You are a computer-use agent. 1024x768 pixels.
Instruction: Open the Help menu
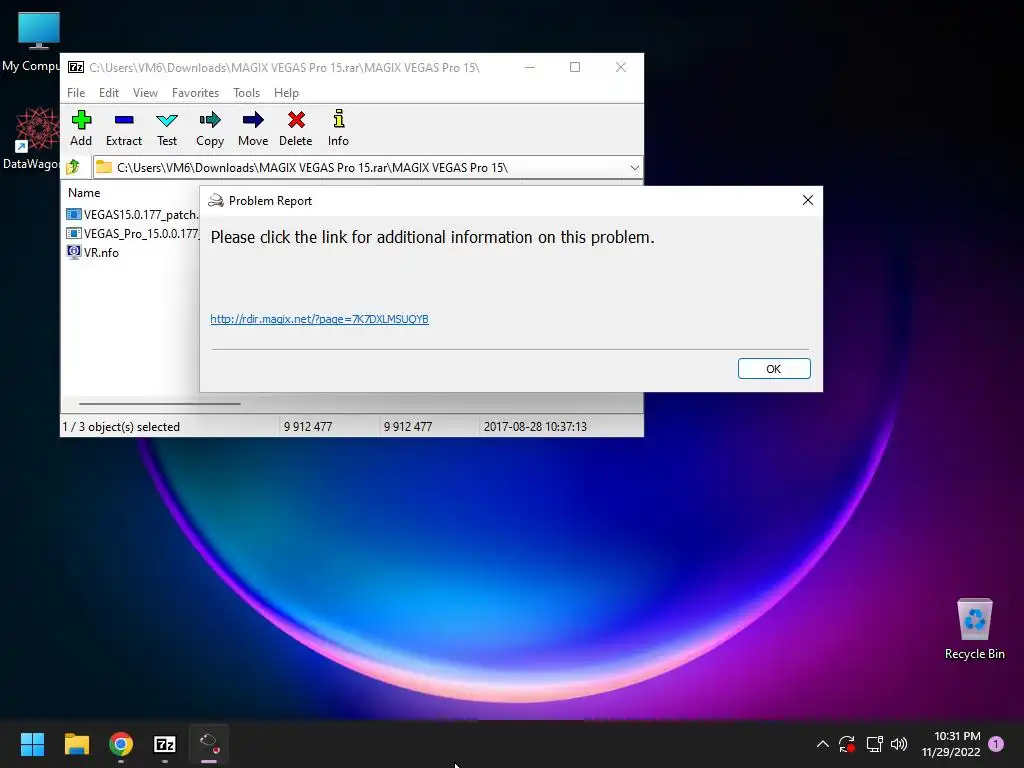tap(286, 93)
